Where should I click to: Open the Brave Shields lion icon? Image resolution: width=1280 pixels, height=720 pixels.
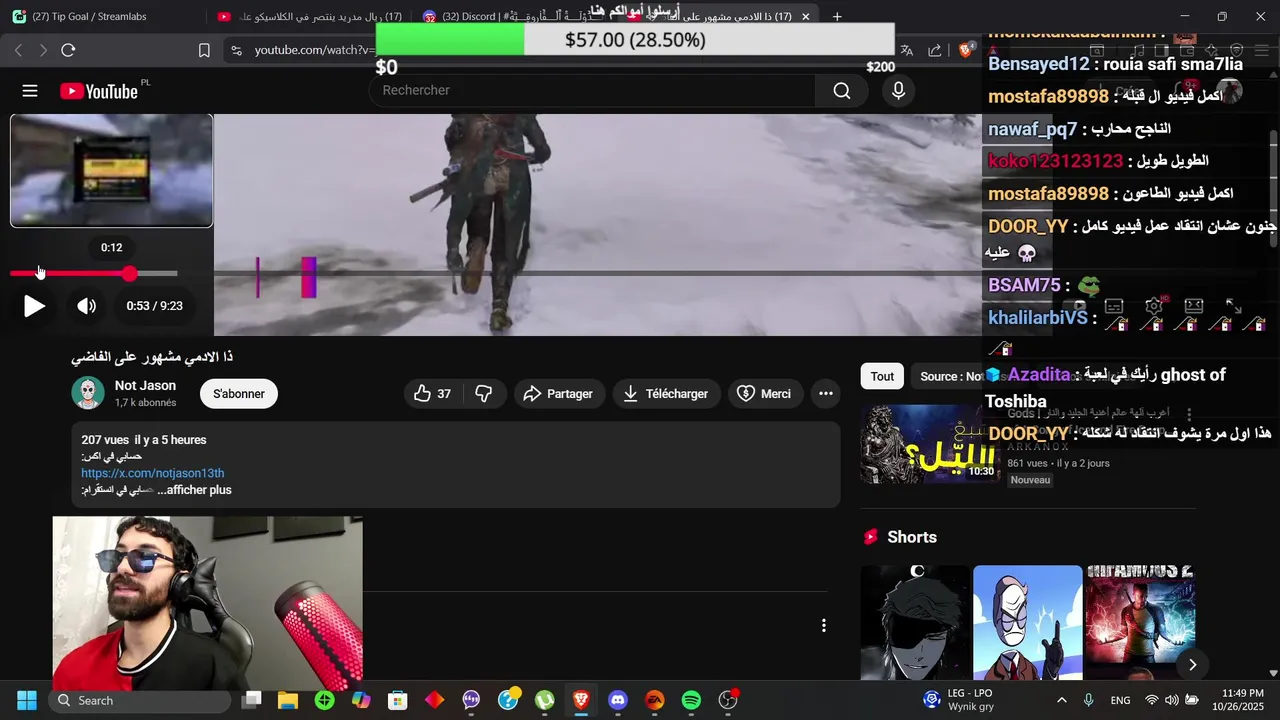[x=966, y=50]
